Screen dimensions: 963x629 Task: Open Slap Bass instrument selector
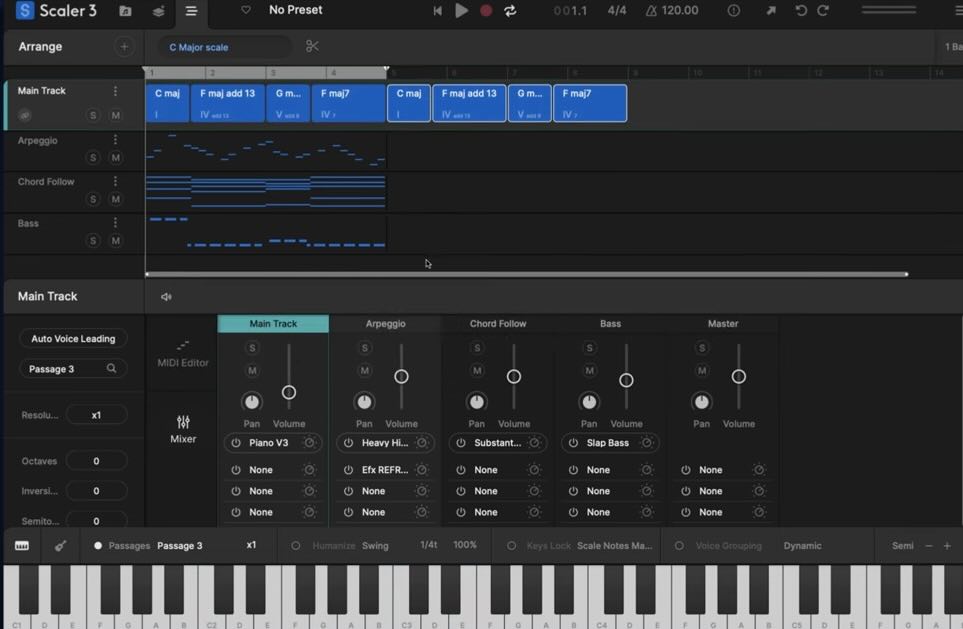tap(608, 443)
